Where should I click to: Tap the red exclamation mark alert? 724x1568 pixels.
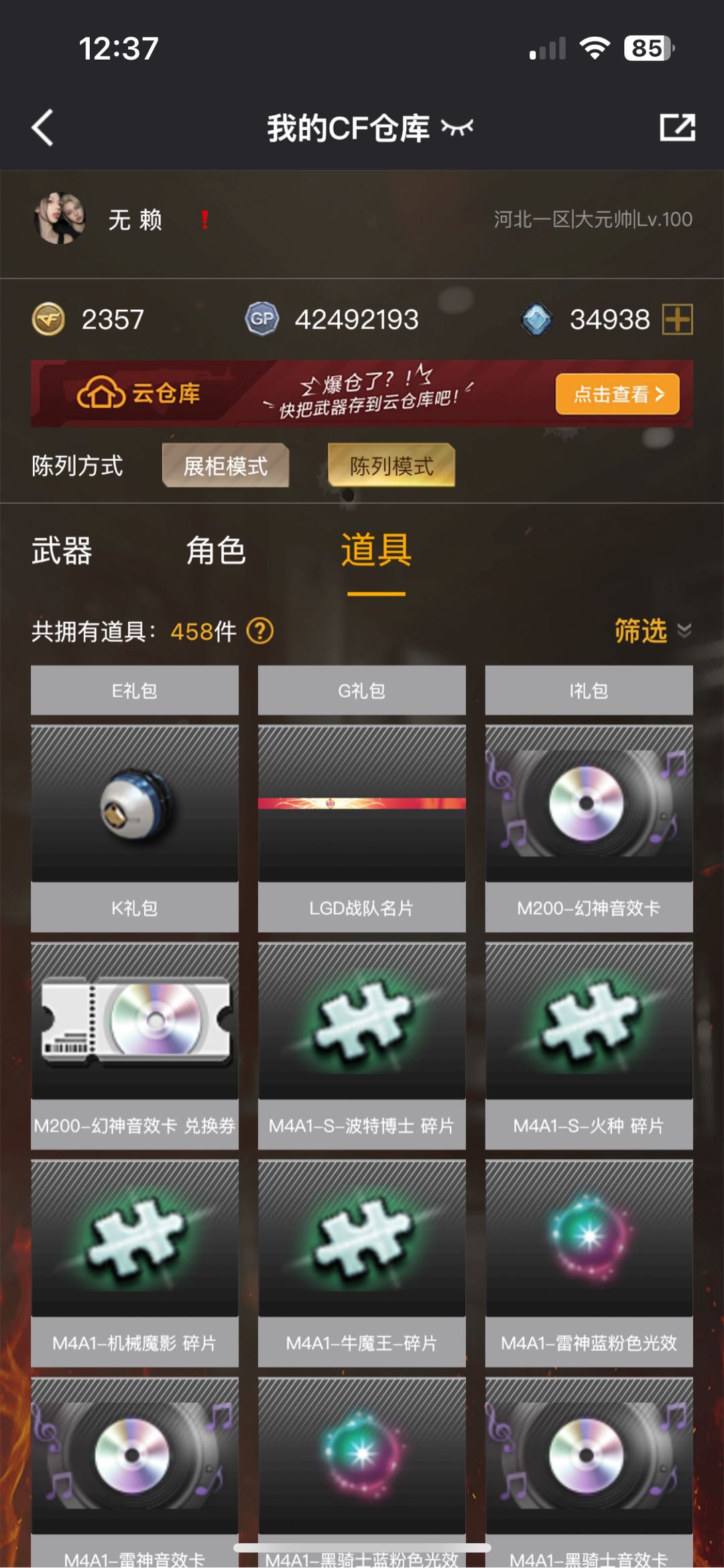click(205, 220)
